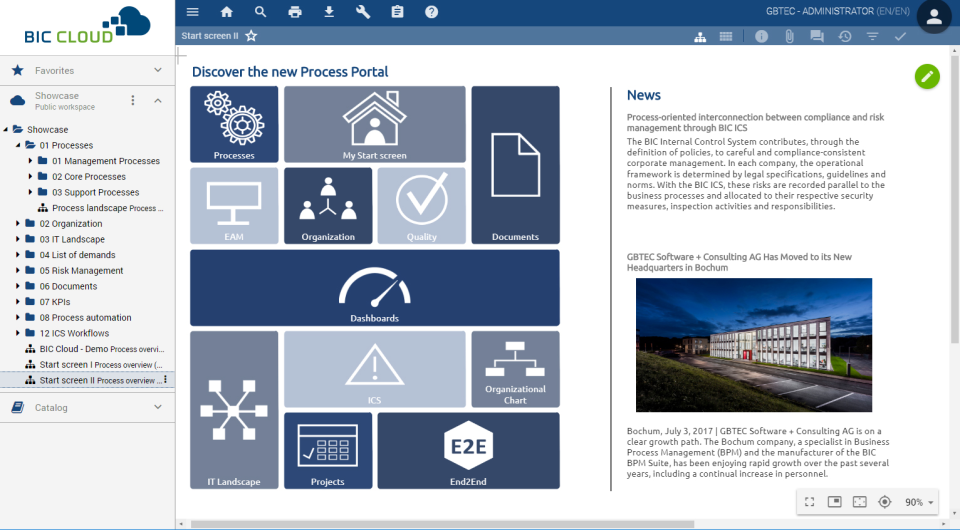Open the Quality tile

tap(422, 206)
